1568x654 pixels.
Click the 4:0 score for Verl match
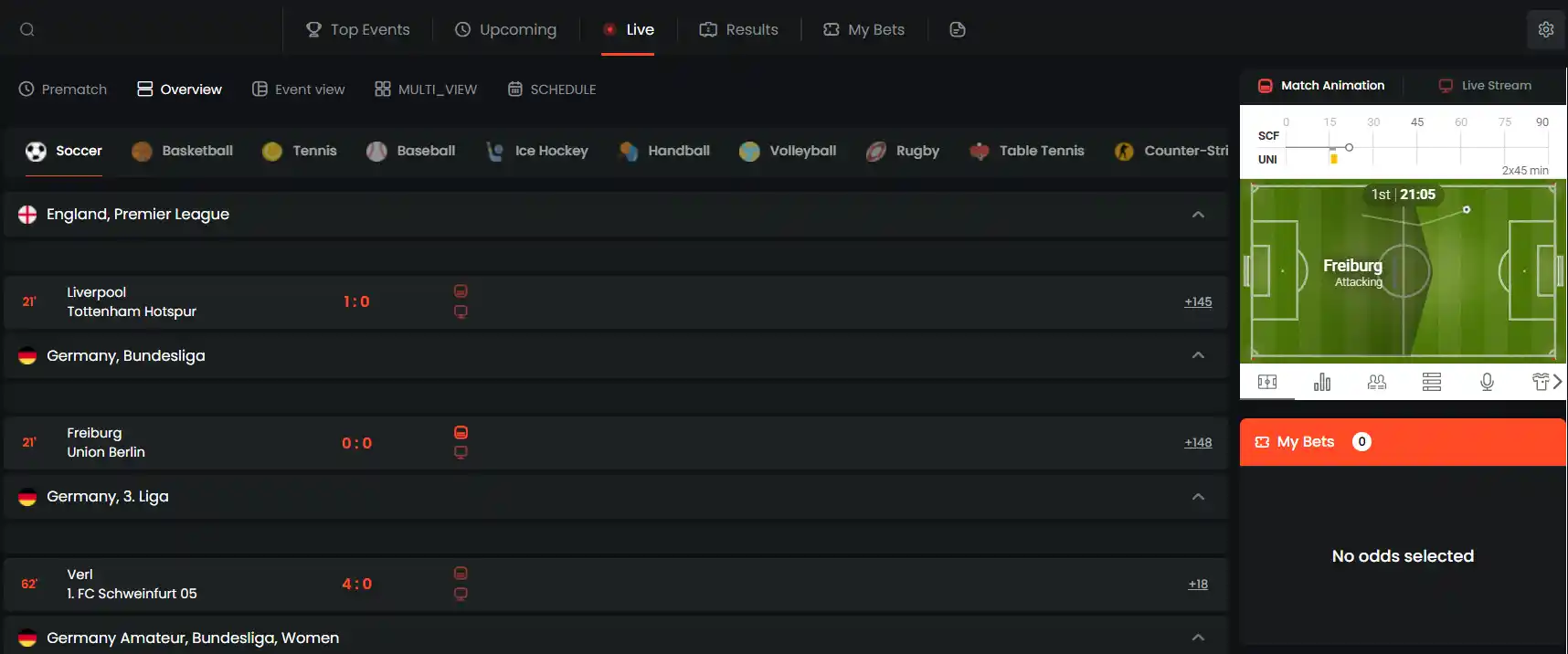357,584
